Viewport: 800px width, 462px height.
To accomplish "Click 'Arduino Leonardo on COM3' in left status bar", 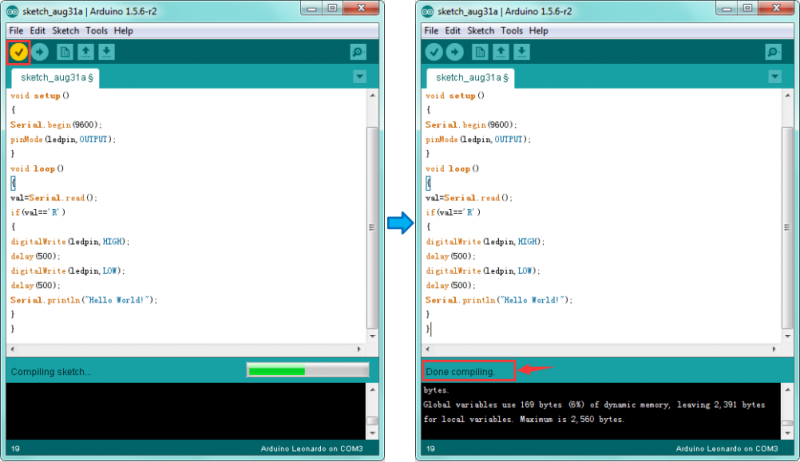I will point(312,449).
